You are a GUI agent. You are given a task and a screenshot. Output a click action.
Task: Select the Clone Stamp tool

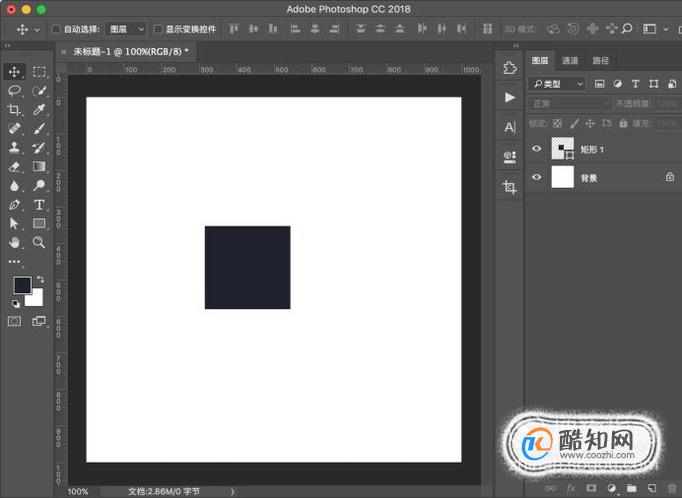(14, 147)
